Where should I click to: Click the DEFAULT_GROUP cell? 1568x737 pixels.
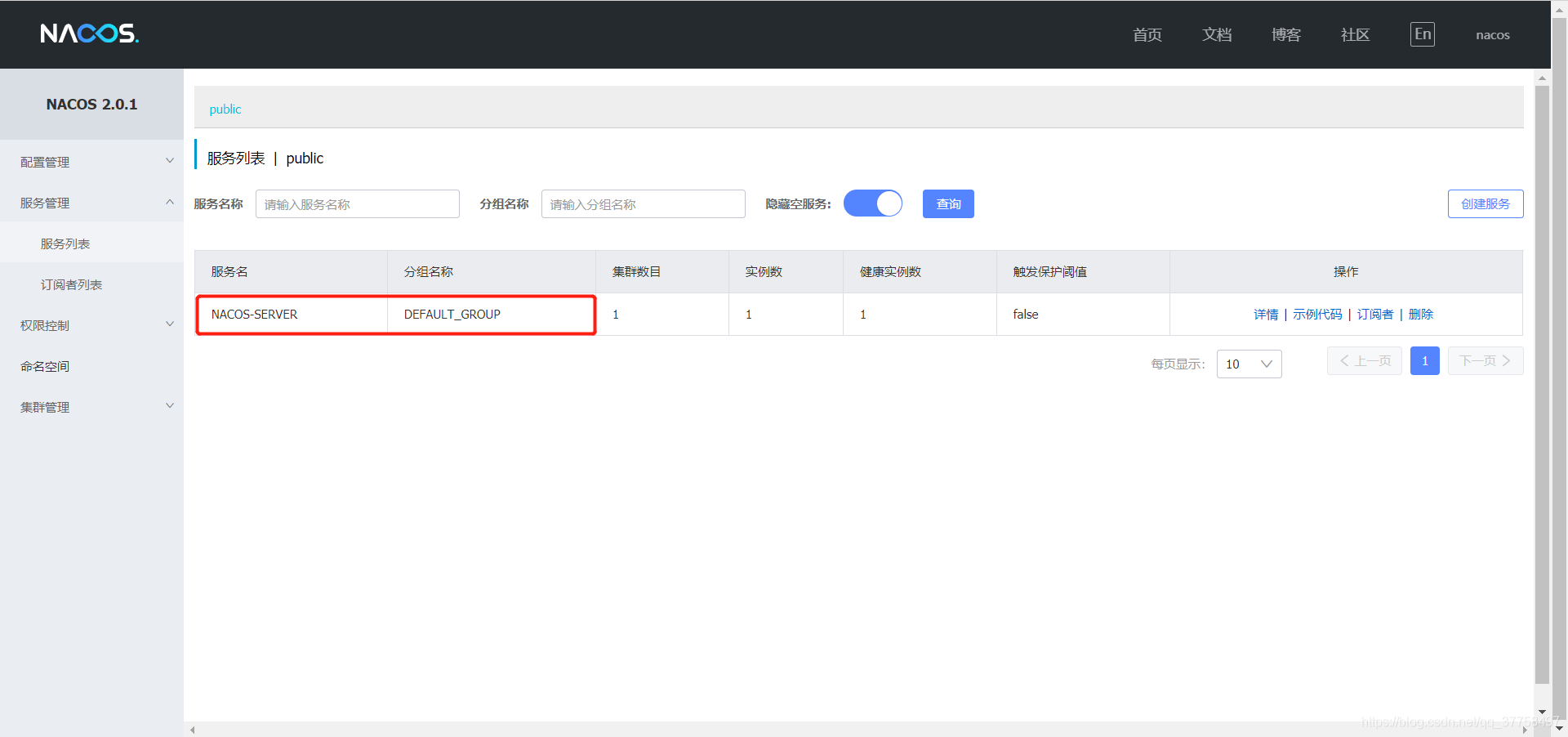[x=492, y=315]
